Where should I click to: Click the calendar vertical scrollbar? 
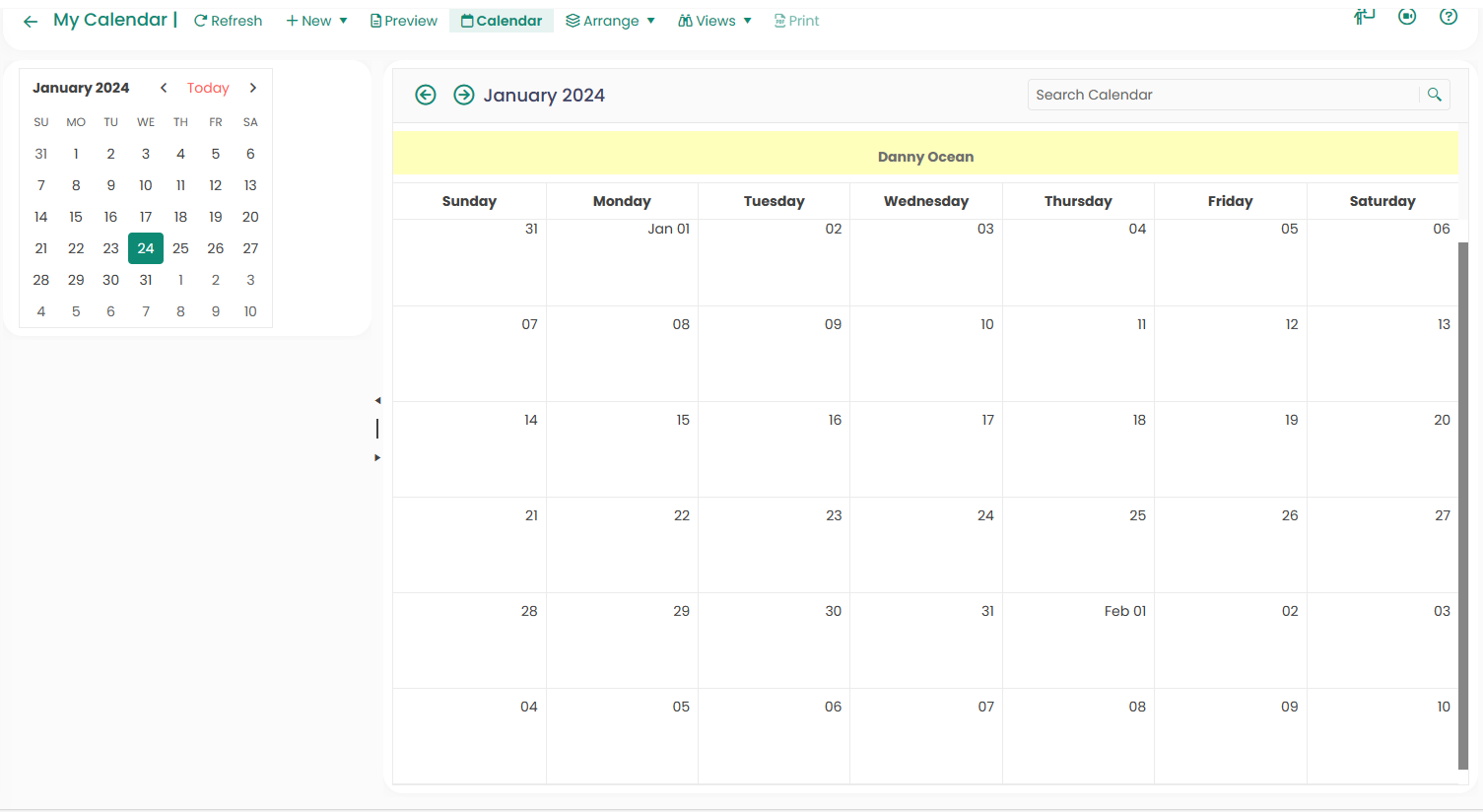pos(1462,505)
